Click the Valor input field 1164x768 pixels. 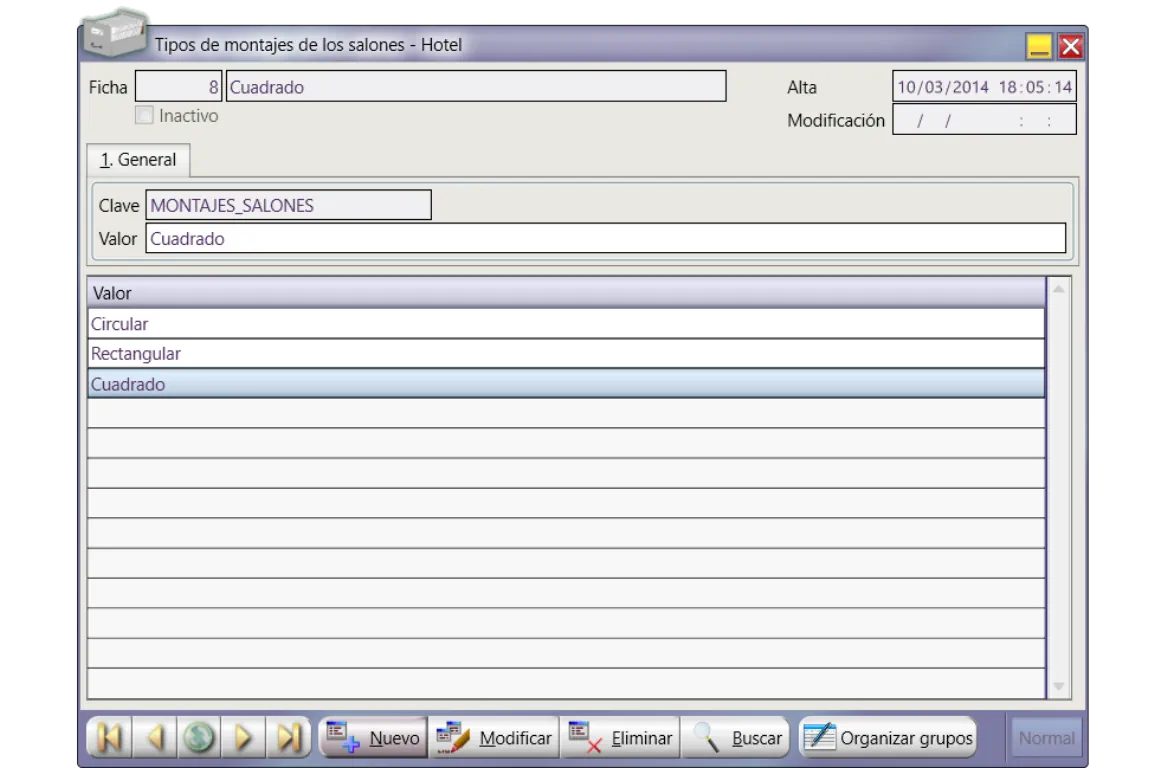tap(605, 239)
